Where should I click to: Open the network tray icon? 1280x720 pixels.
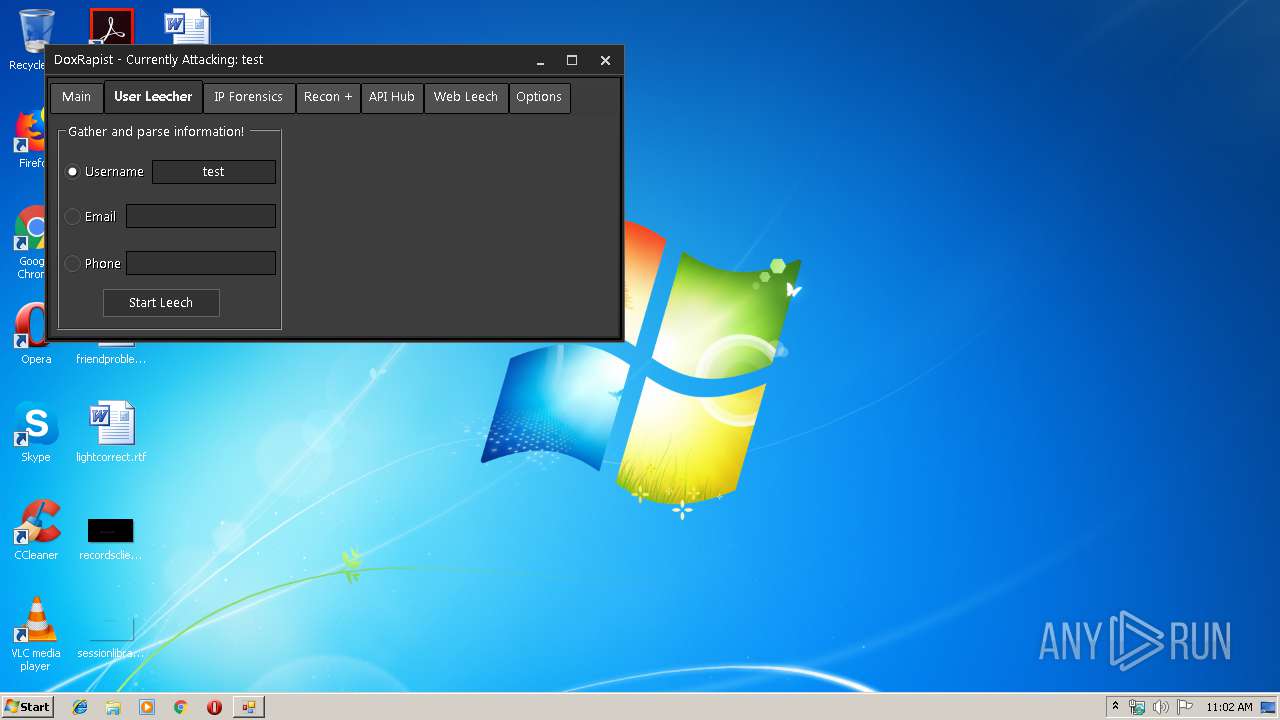[x=1137, y=707]
